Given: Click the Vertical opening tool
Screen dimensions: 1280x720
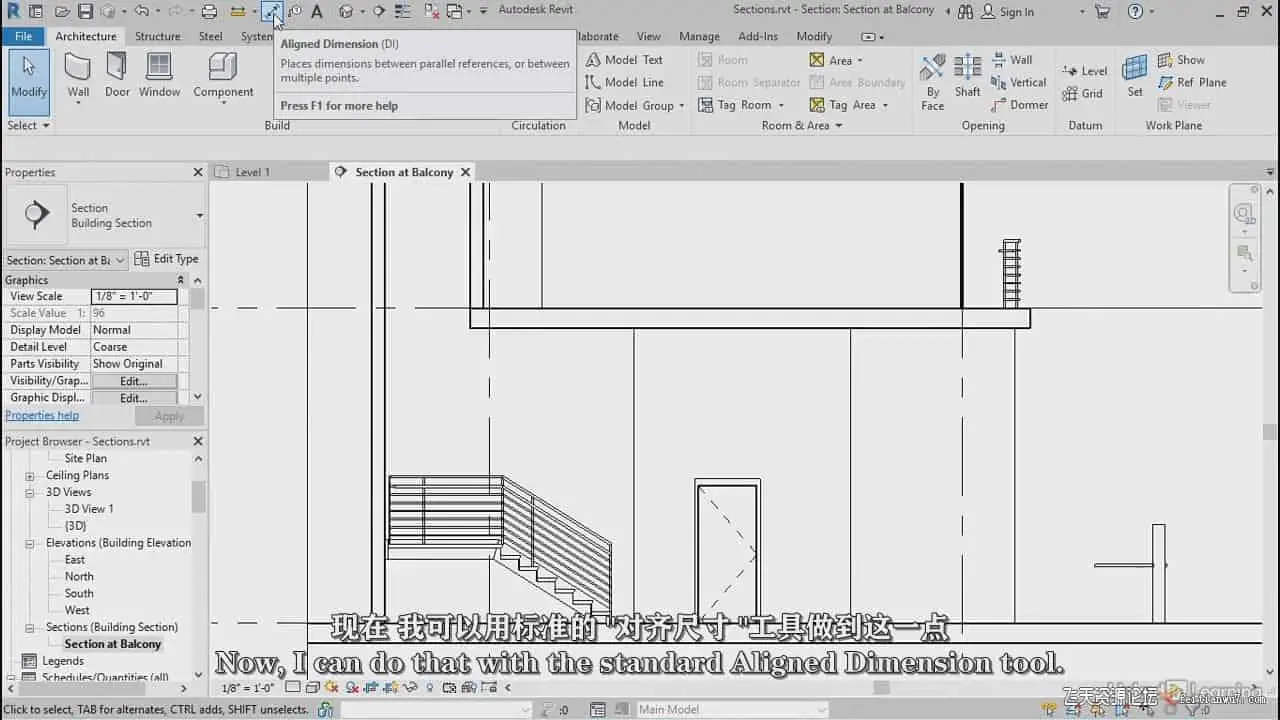Looking at the screenshot, I should [x=1019, y=83].
